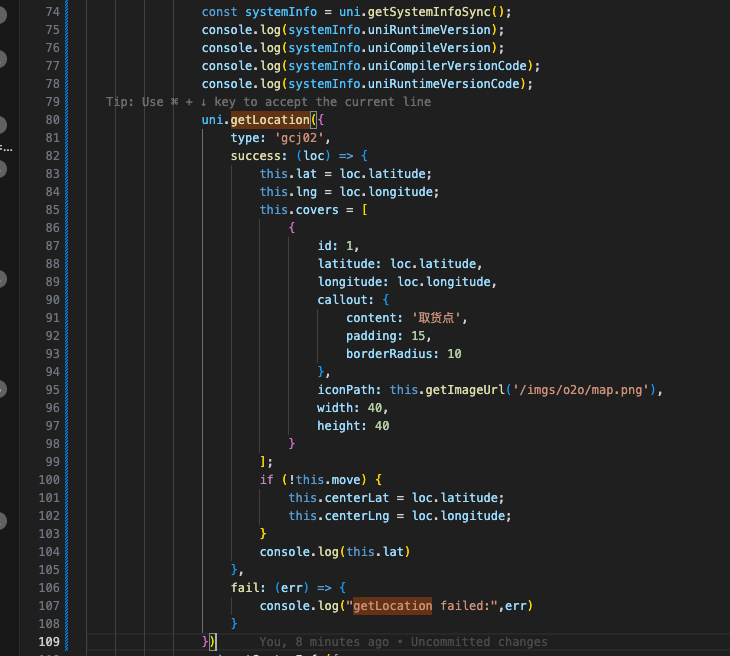
Task: Click the '/imgs/o2o/map.png' path string
Action: point(581,390)
